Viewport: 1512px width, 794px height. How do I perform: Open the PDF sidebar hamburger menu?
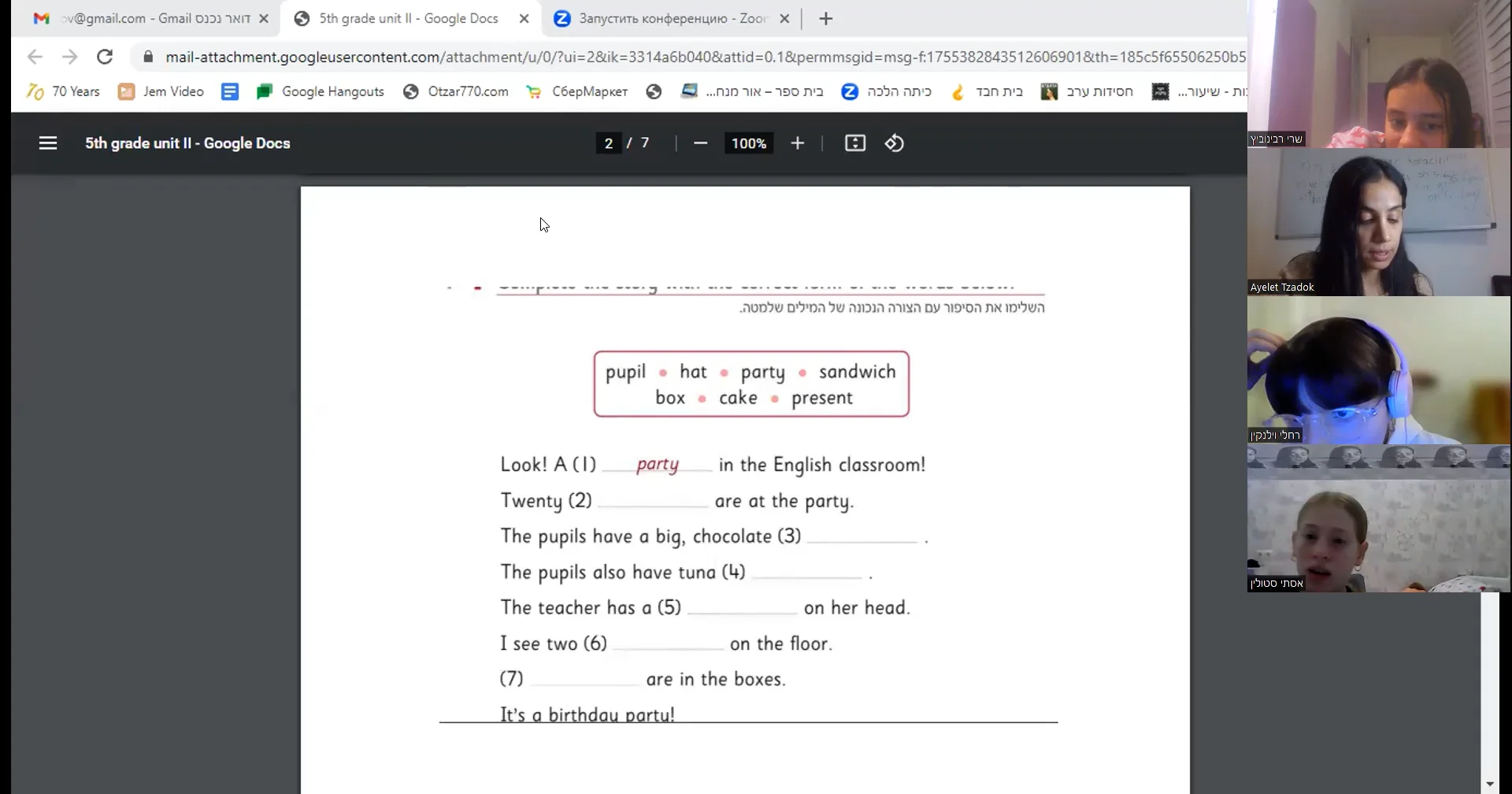(48, 143)
